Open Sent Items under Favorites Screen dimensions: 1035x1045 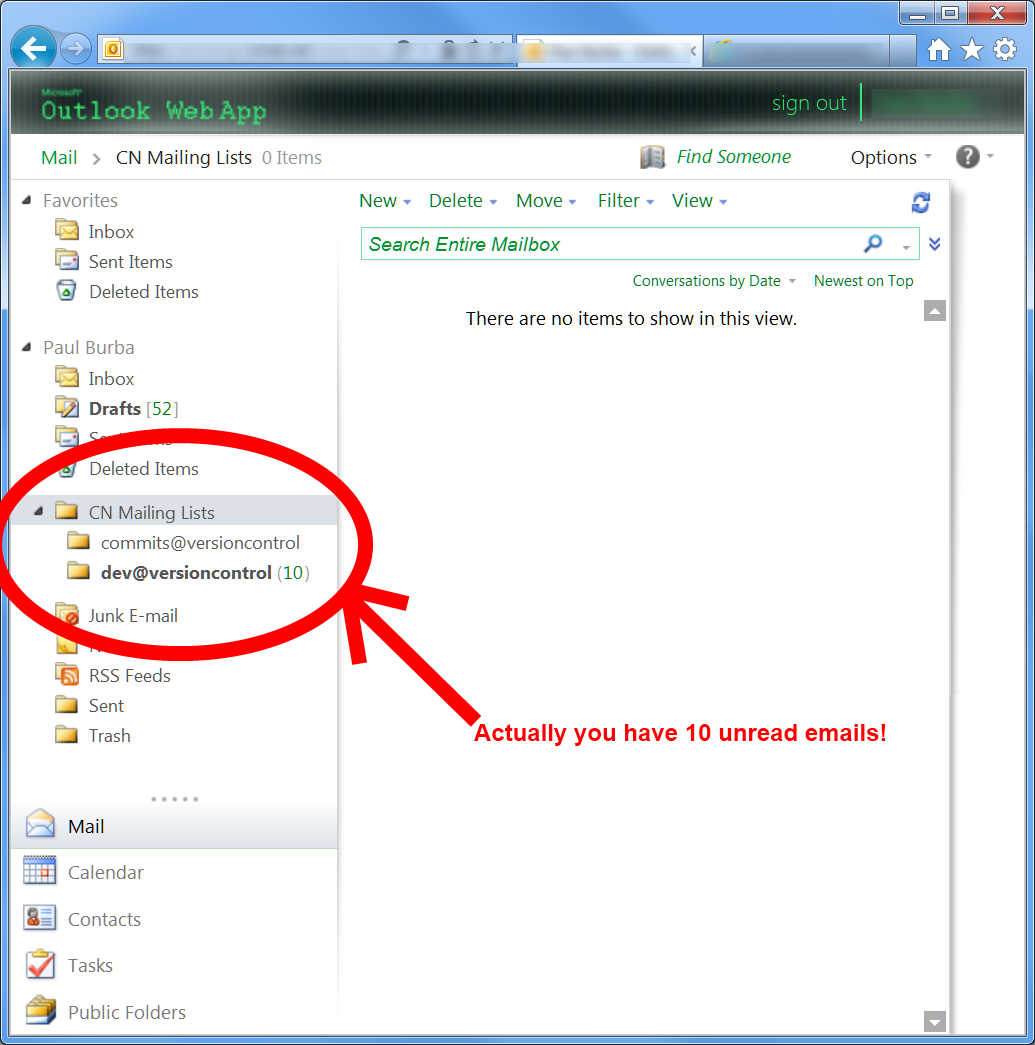coord(114,261)
